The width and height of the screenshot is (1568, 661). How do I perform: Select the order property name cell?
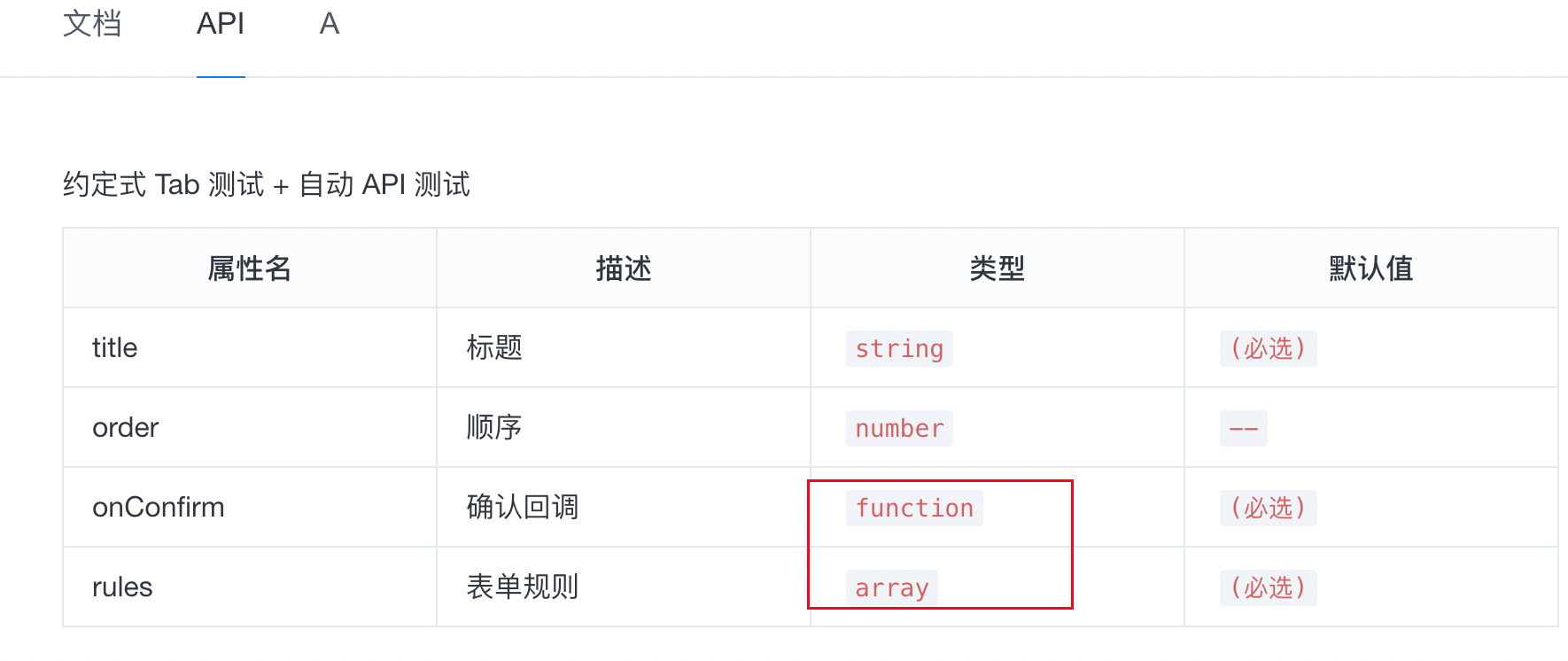click(x=126, y=428)
